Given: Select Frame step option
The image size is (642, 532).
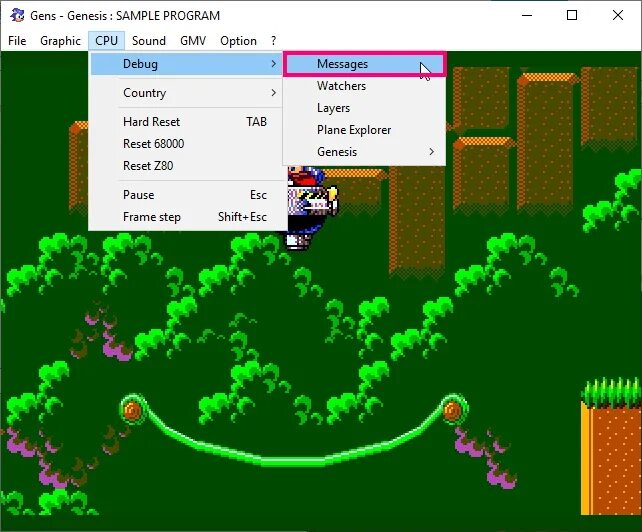Looking at the screenshot, I should [186, 217].
